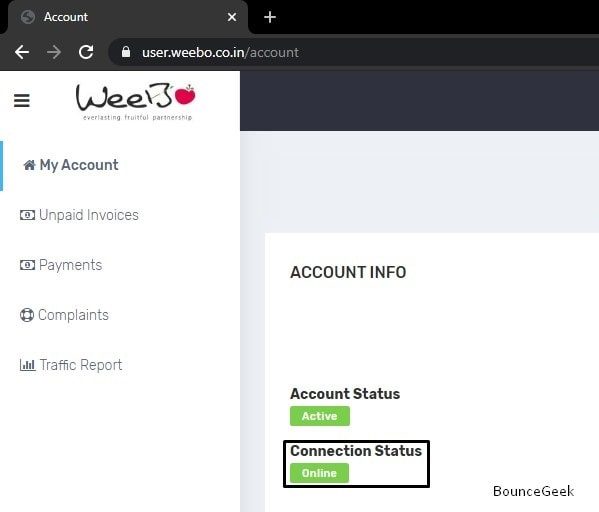Image resolution: width=599 pixels, height=512 pixels.
Task: Select the Connection Status label
Action: pyautogui.click(x=356, y=451)
